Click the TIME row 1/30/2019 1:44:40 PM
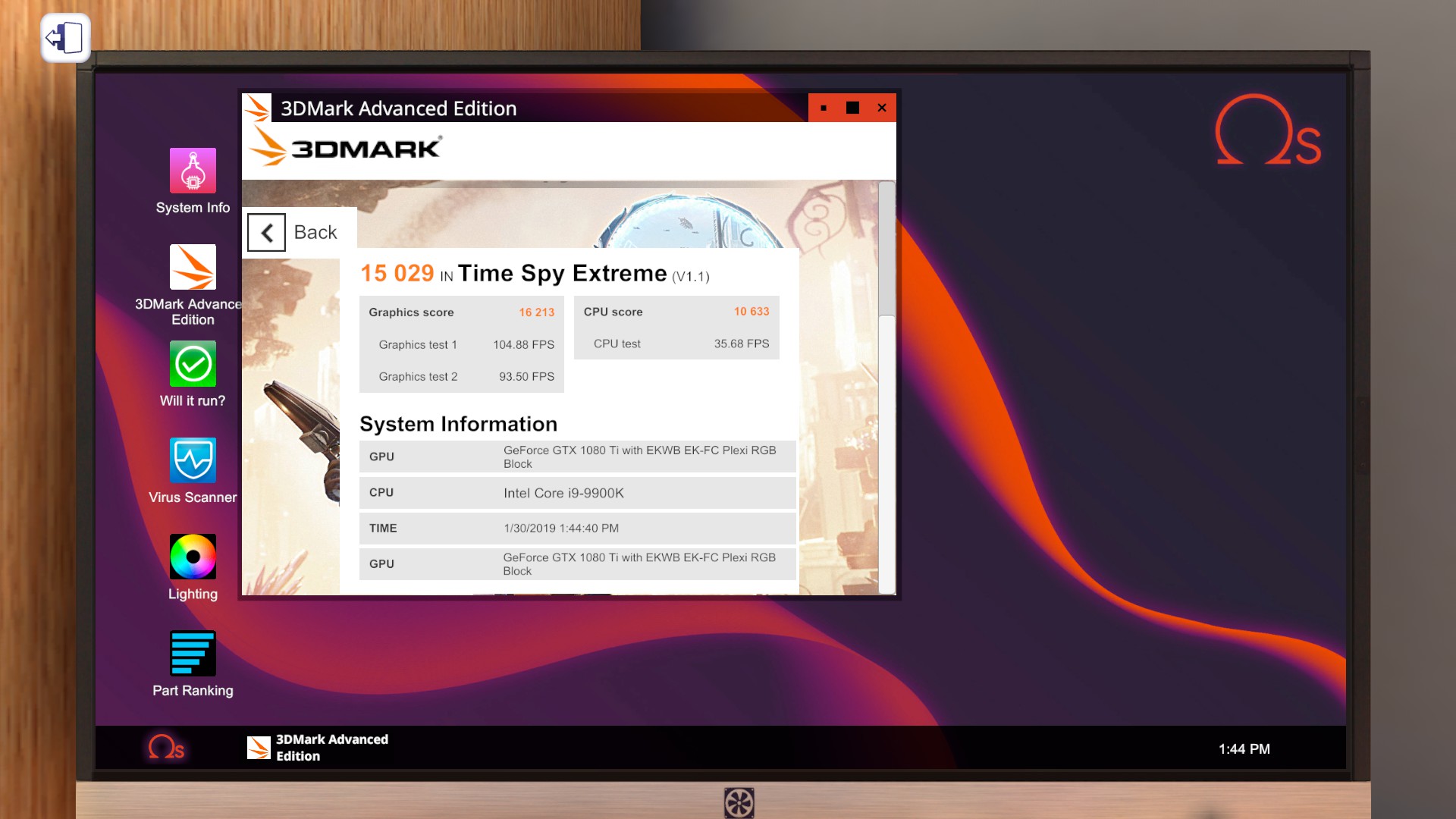The height and width of the screenshot is (819, 1456). 577,529
